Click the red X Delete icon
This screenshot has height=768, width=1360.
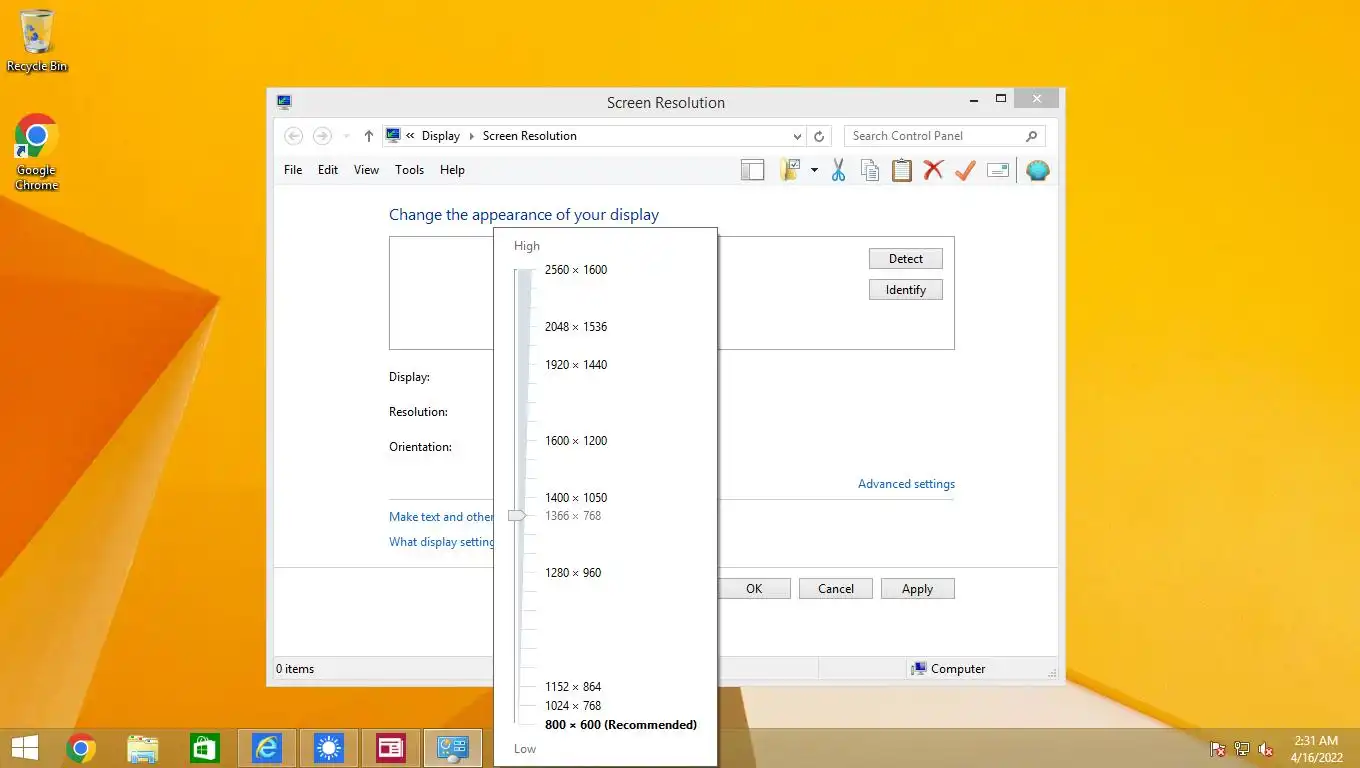point(933,170)
